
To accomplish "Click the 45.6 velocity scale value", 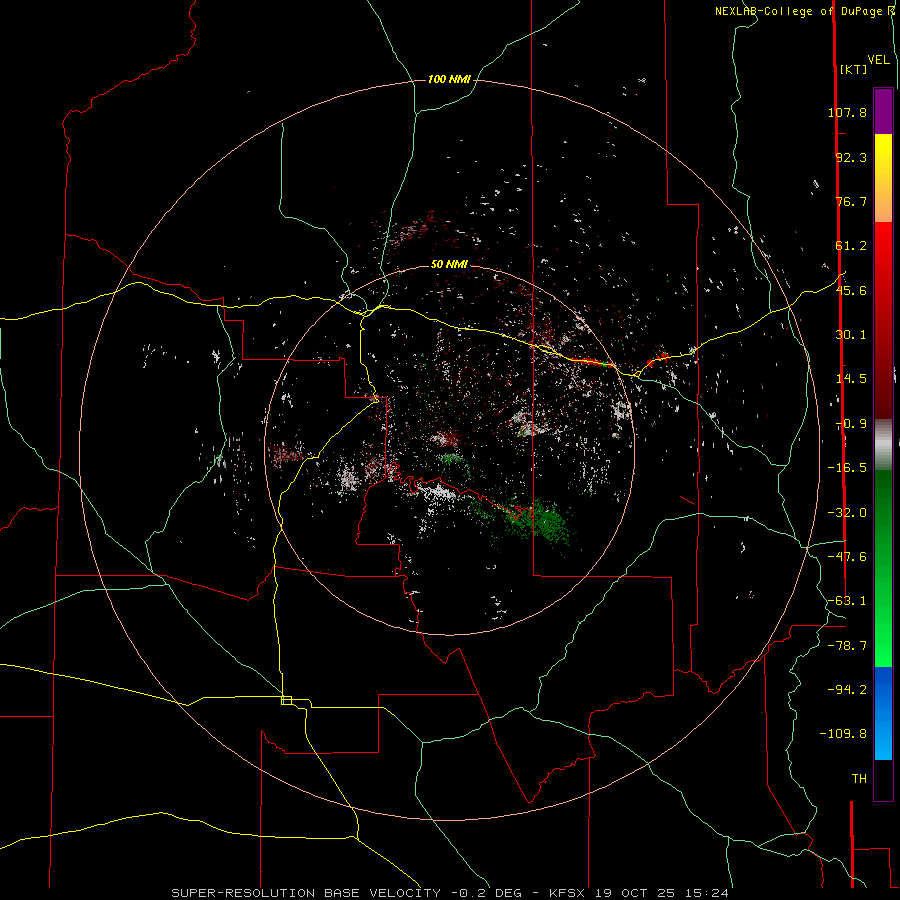I will [851, 290].
